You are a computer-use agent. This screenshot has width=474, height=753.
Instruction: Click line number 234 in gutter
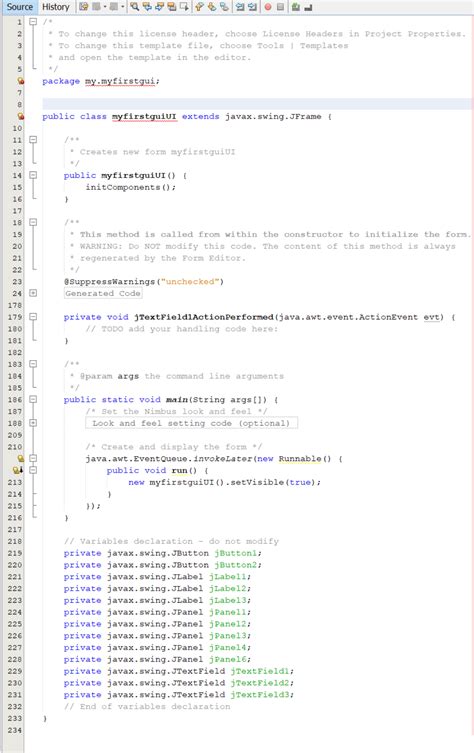tap(14, 730)
